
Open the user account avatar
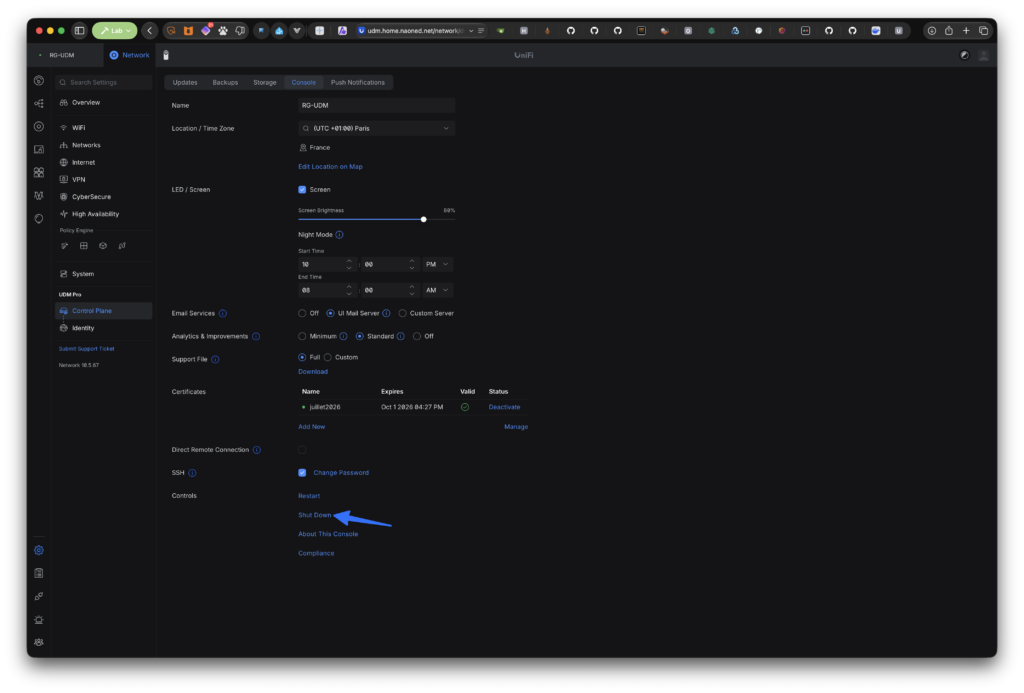coord(984,56)
